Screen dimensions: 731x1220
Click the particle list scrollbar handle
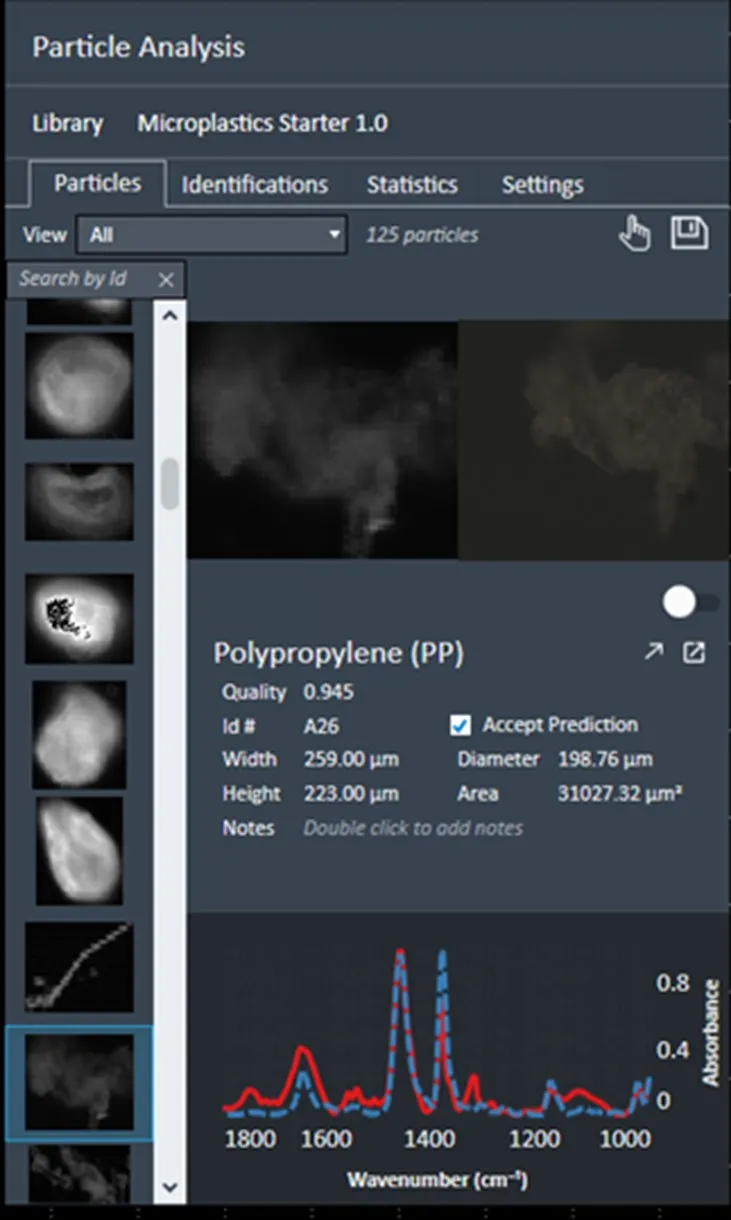pos(169,483)
